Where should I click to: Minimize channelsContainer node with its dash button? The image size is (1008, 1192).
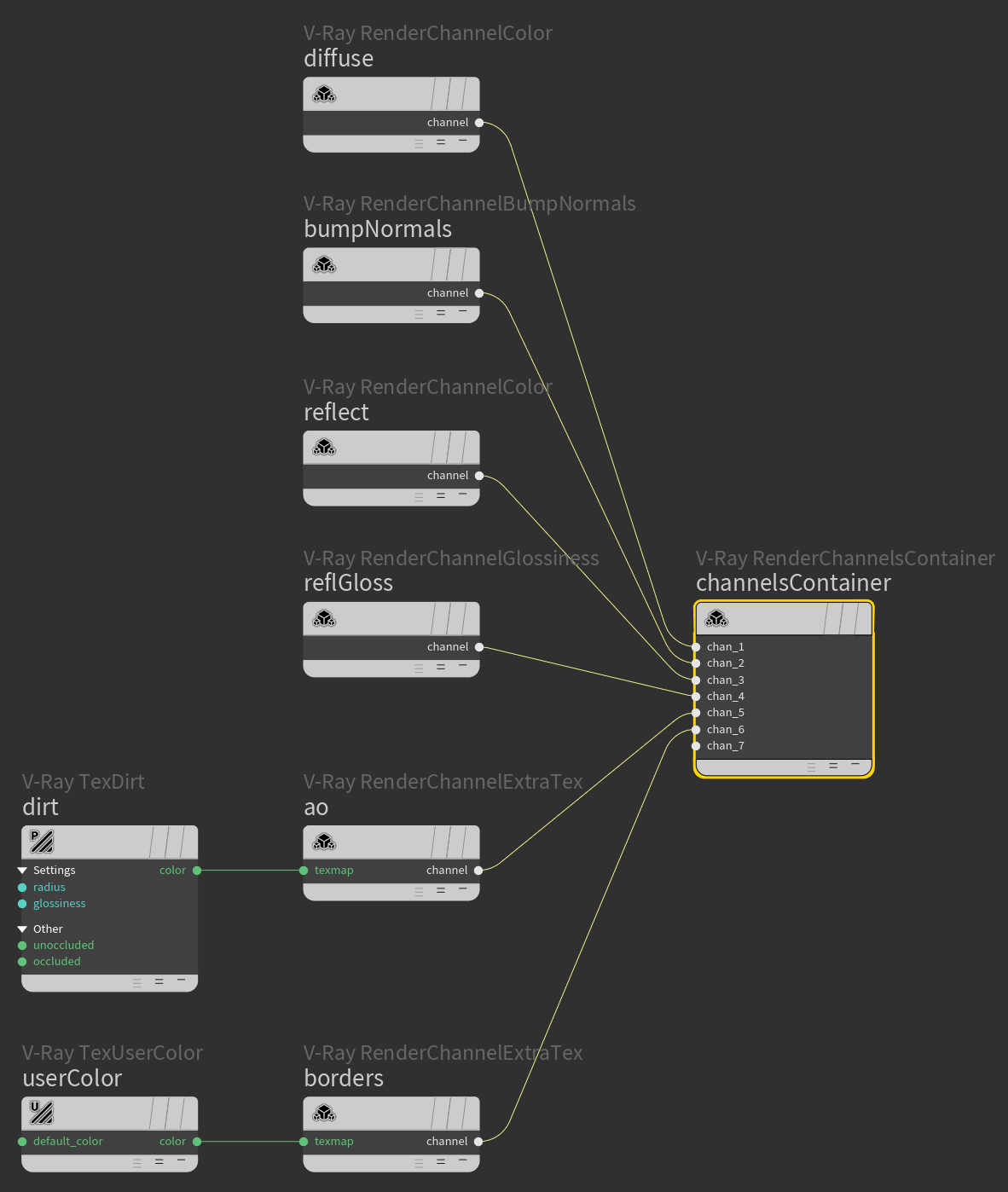(x=855, y=764)
